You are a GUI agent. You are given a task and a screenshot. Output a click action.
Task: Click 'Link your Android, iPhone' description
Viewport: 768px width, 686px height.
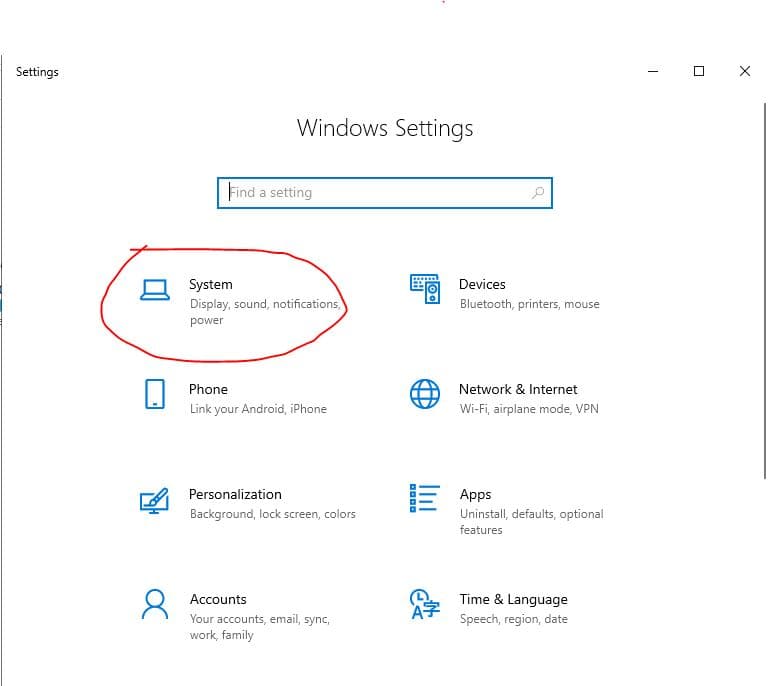coord(258,409)
